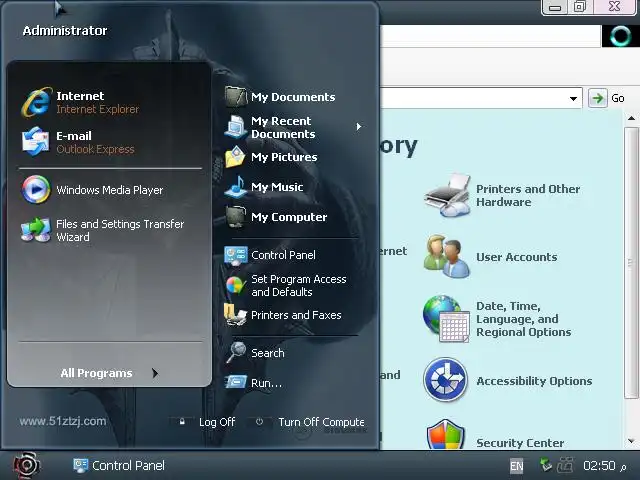Click the Control Panel icon in Start menu
The image size is (640, 480).
(x=236, y=256)
